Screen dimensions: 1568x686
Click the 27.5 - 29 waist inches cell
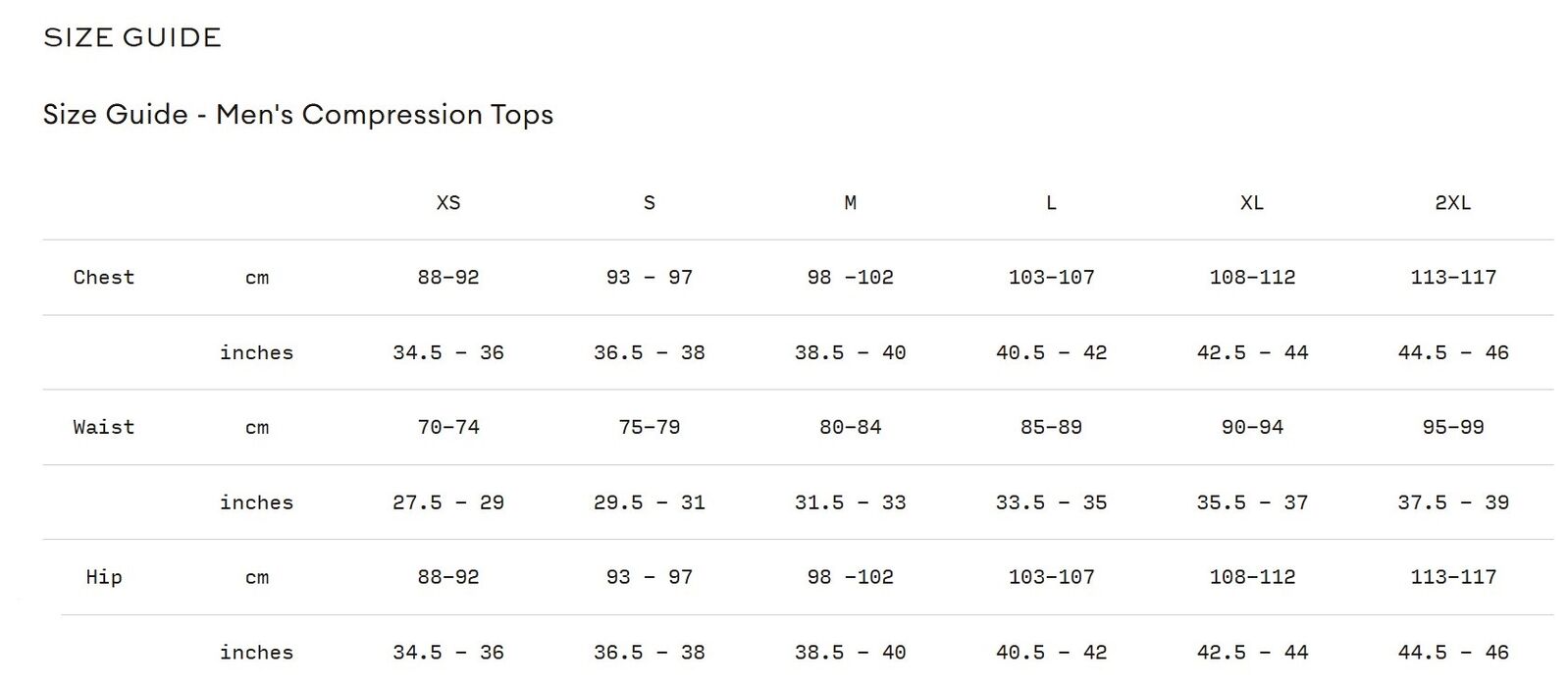coord(448,502)
